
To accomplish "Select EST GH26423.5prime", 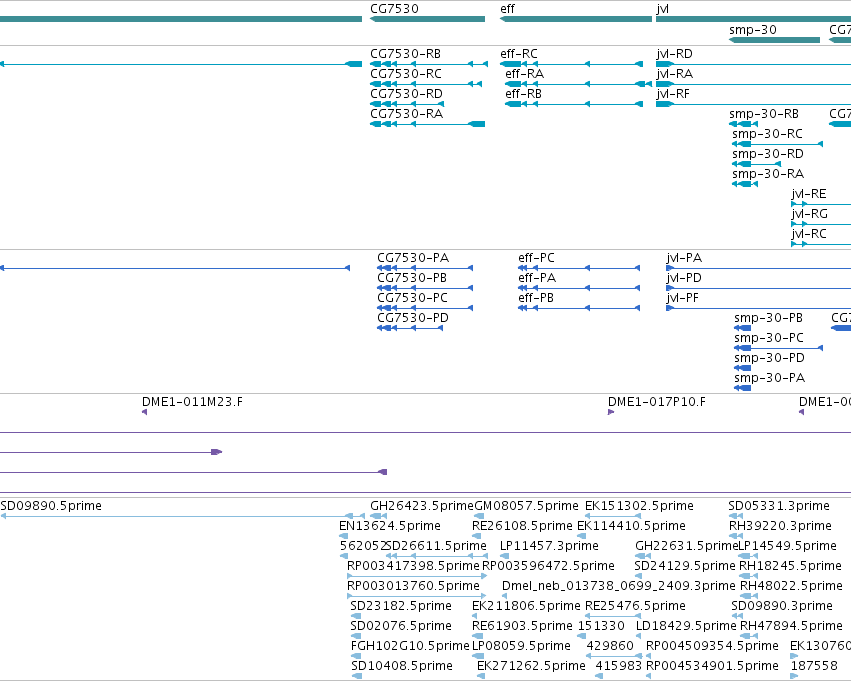I will 422,506.
